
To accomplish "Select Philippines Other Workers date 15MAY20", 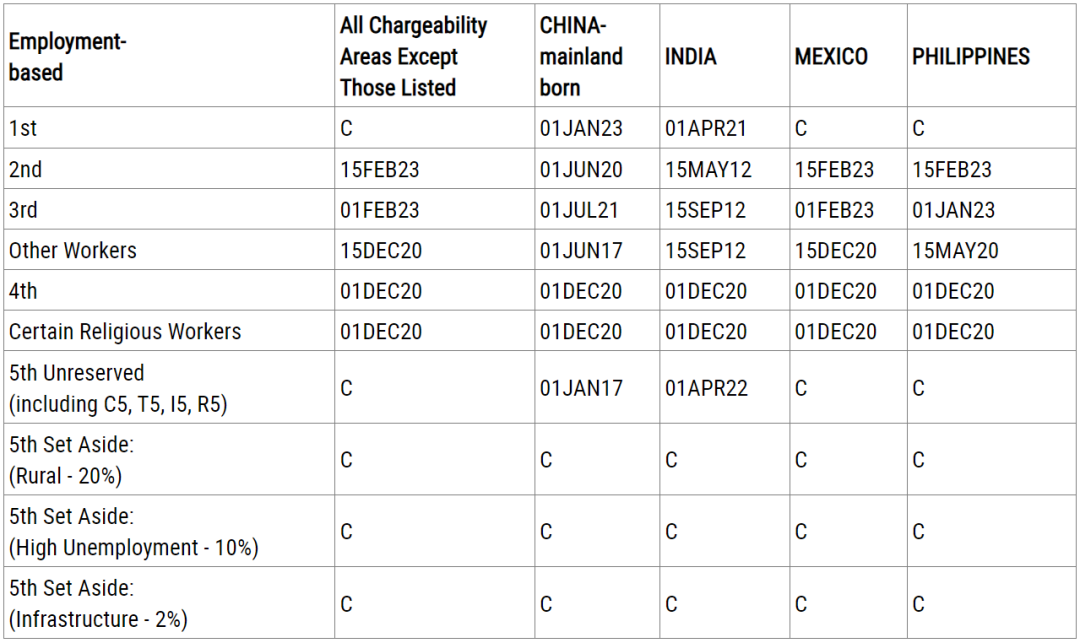I will click(x=955, y=251).
